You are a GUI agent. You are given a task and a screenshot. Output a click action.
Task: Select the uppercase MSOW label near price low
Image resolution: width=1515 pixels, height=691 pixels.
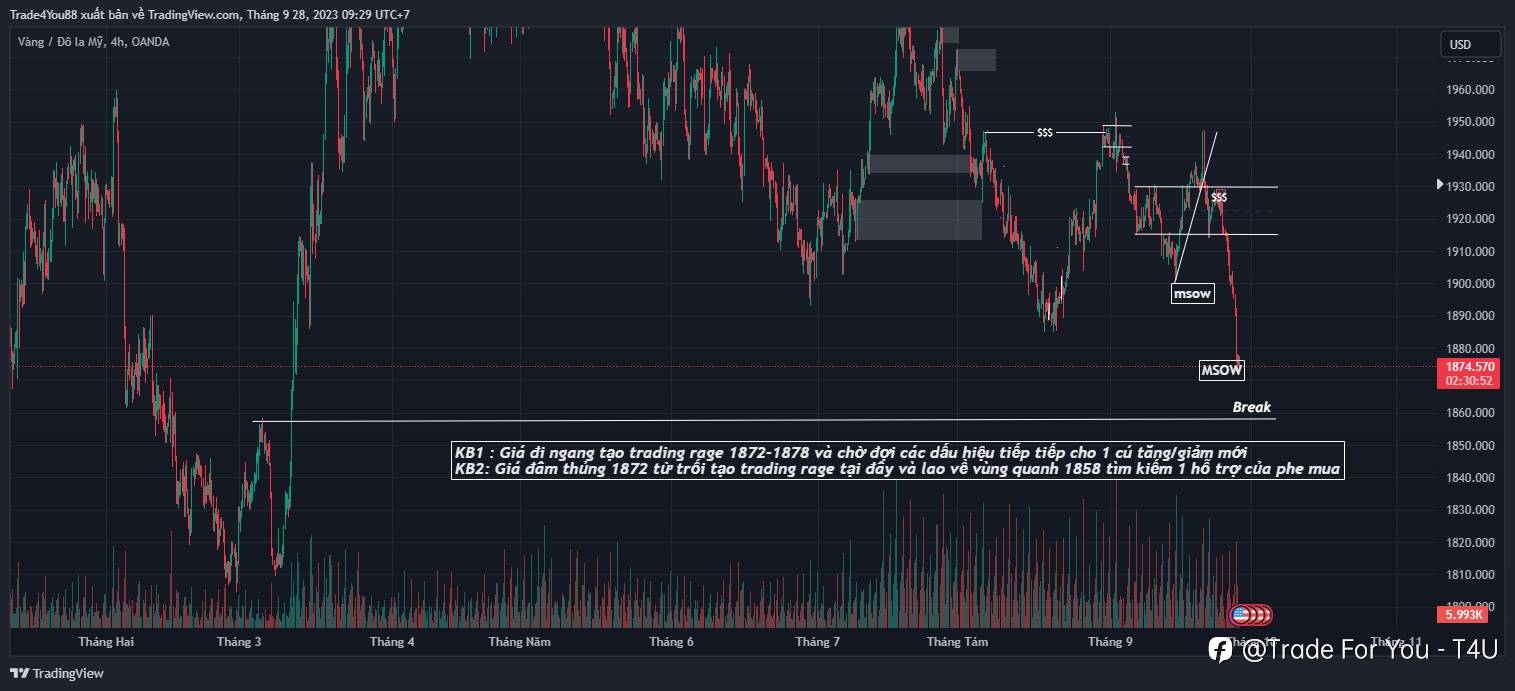[x=1221, y=370]
